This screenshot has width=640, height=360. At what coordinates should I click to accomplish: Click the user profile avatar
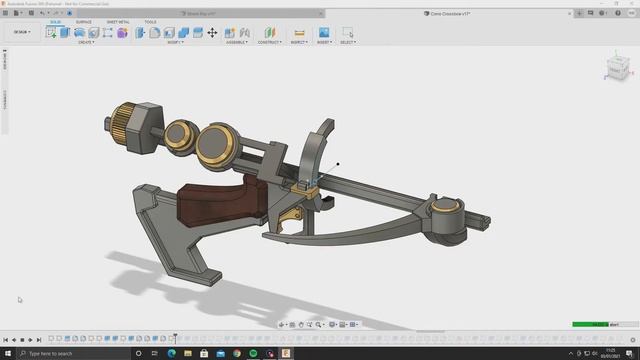pos(631,13)
